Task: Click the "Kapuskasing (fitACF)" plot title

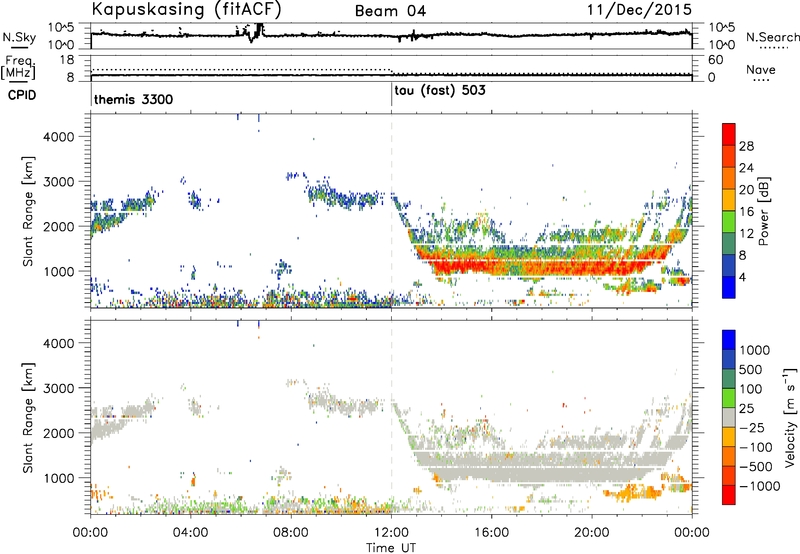Action: 186,9
